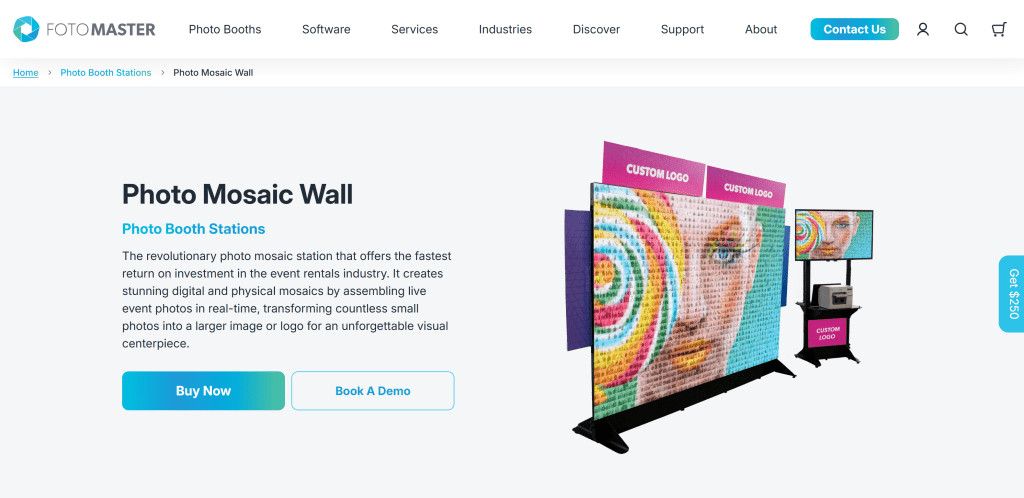Click the Contact Us button

[854, 29]
